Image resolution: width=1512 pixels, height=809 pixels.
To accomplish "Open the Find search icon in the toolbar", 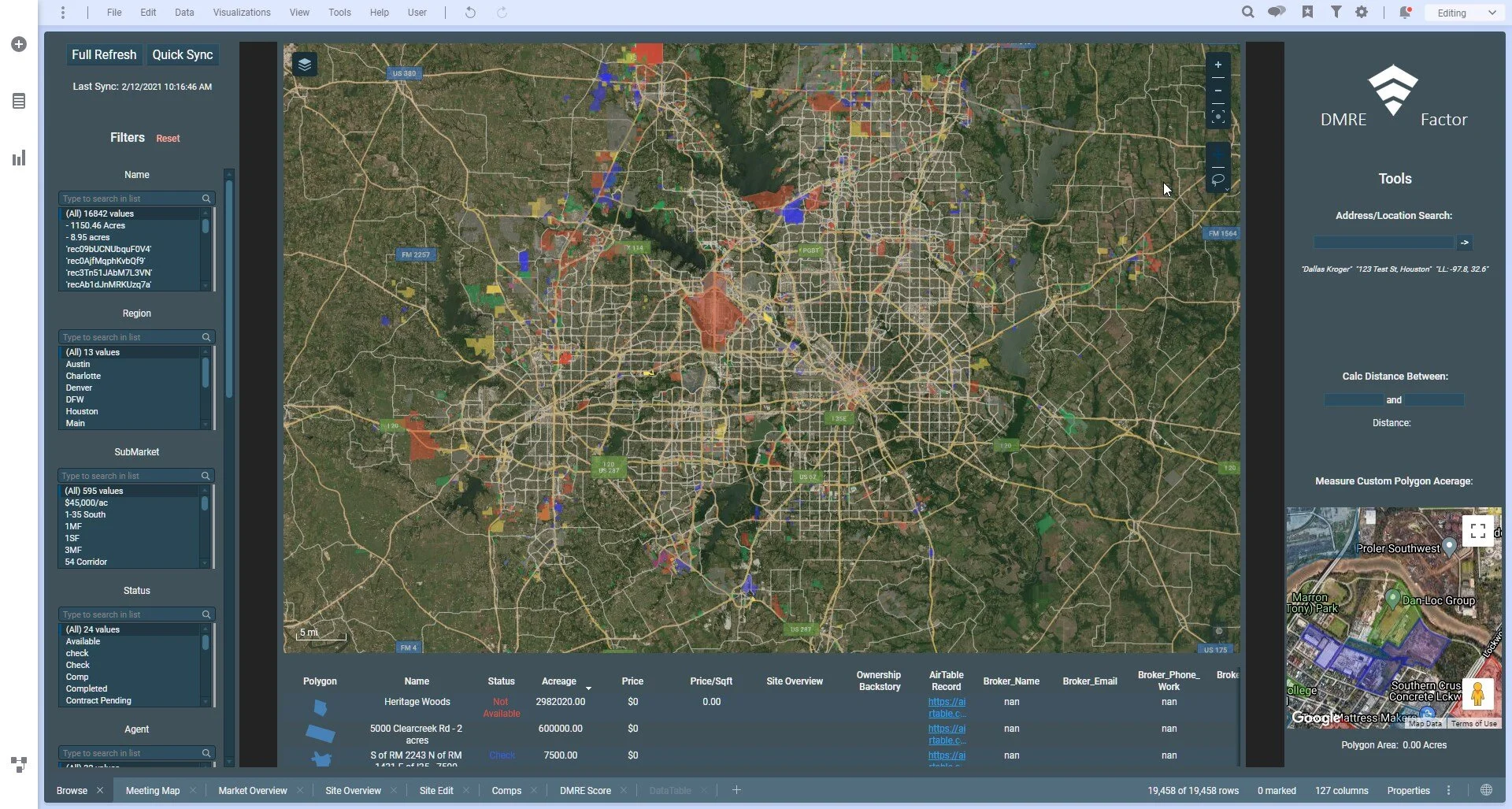I will point(1247,12).
